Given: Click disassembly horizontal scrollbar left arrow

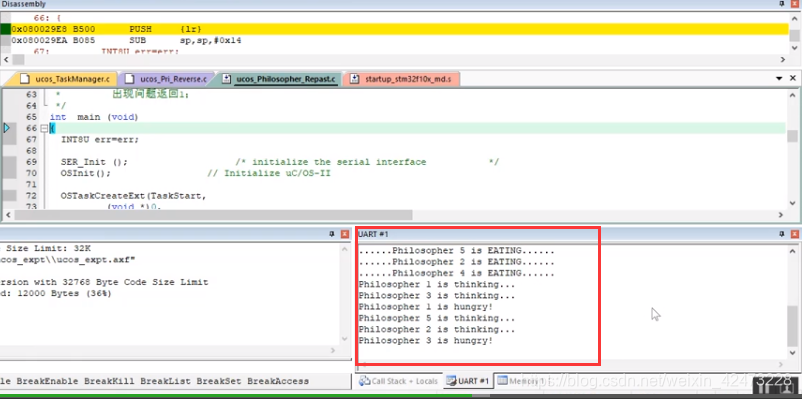Looking at the screenshot, I should click(6, 60).
